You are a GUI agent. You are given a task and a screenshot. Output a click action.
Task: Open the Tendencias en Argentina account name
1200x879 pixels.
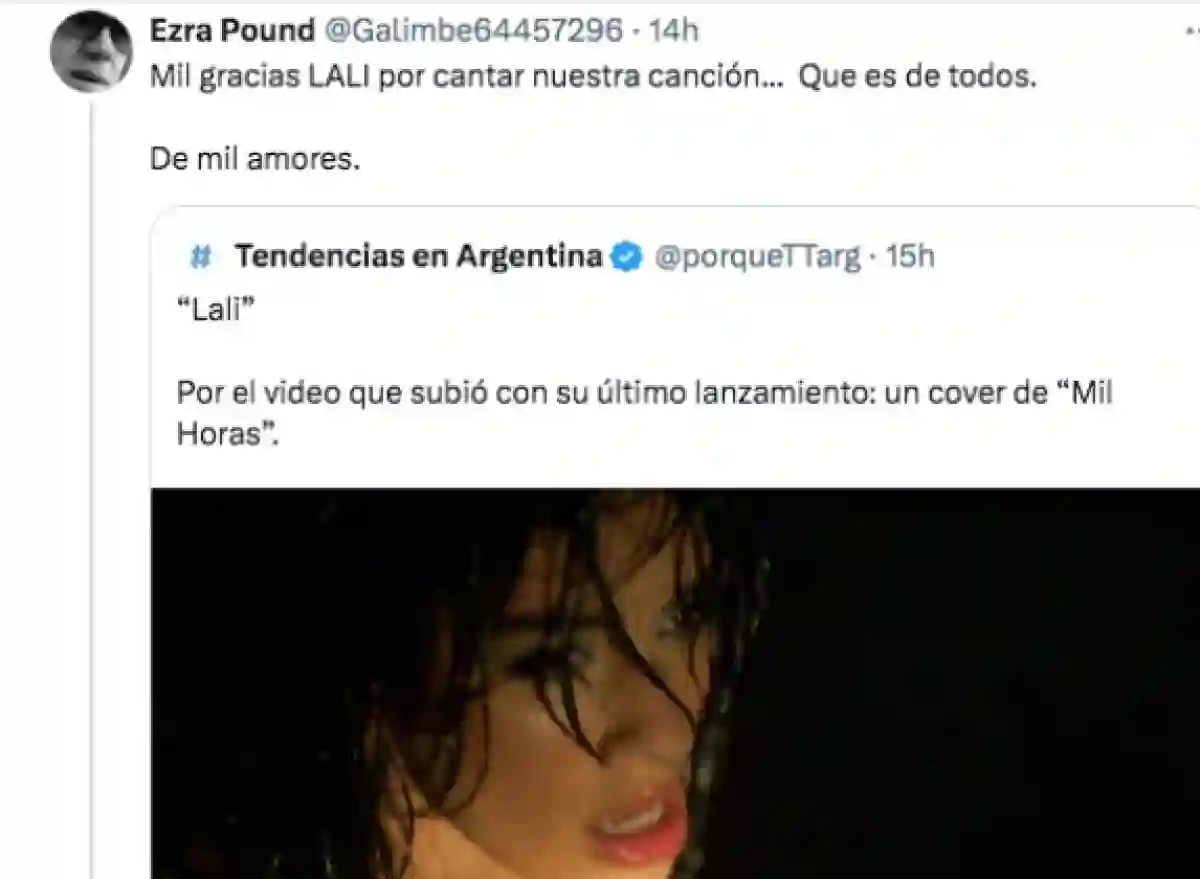click(419, 257)
